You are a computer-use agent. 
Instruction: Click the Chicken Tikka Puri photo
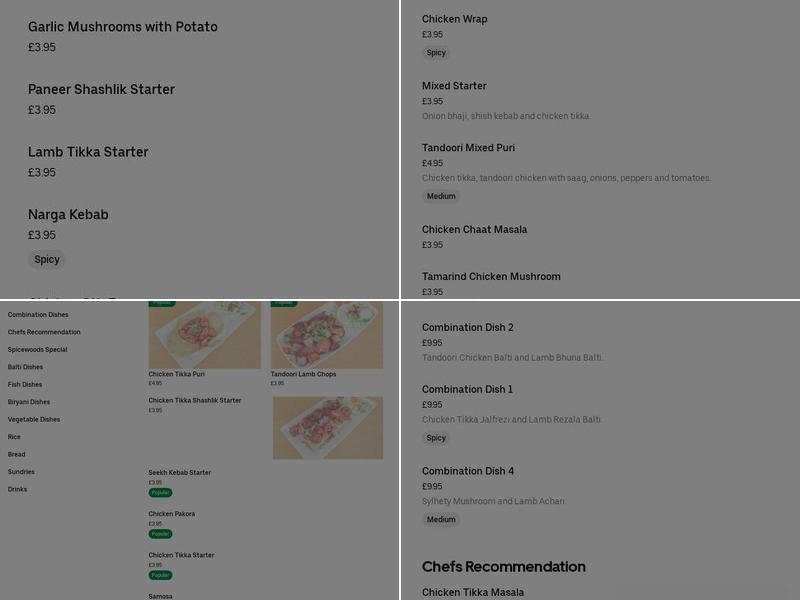tap(205, 335)
